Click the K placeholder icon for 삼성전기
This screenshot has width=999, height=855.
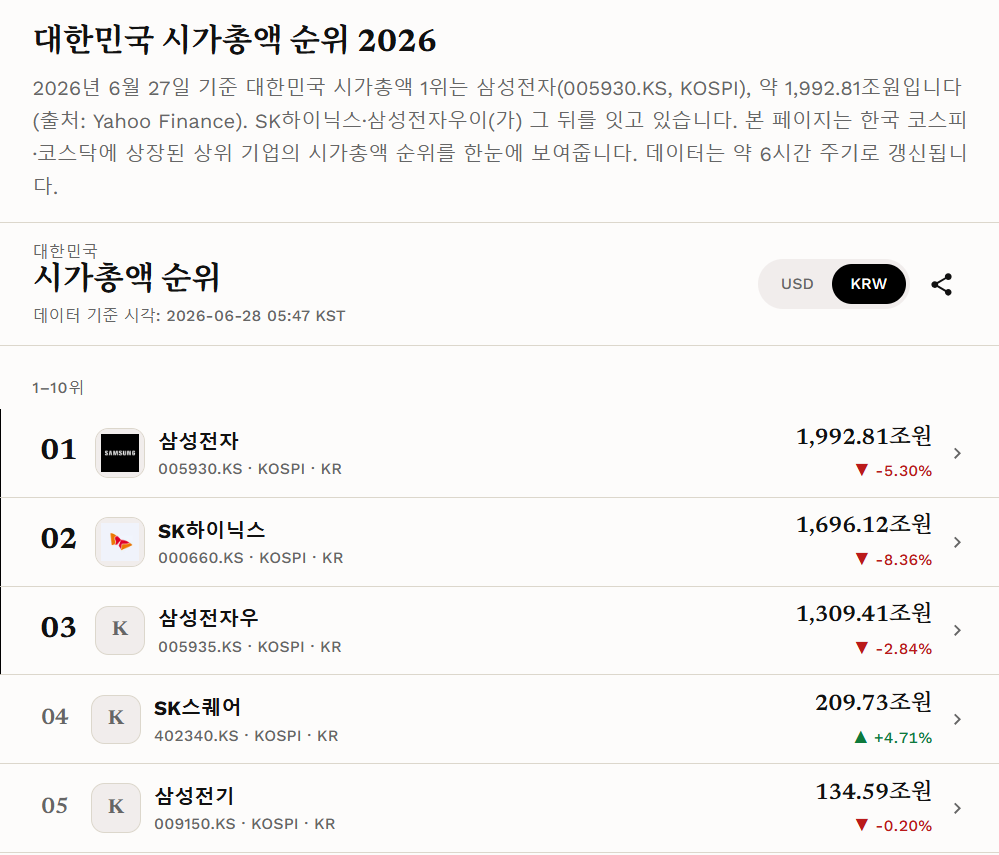click(x=116, y=808)
